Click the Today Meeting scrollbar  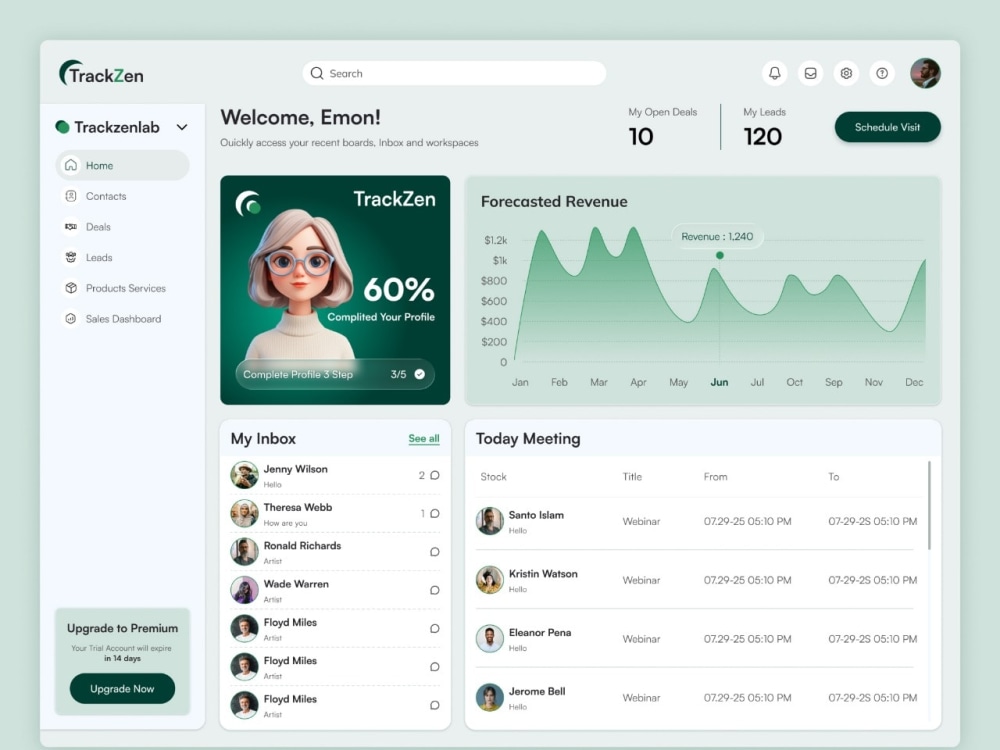coord(929,506)
